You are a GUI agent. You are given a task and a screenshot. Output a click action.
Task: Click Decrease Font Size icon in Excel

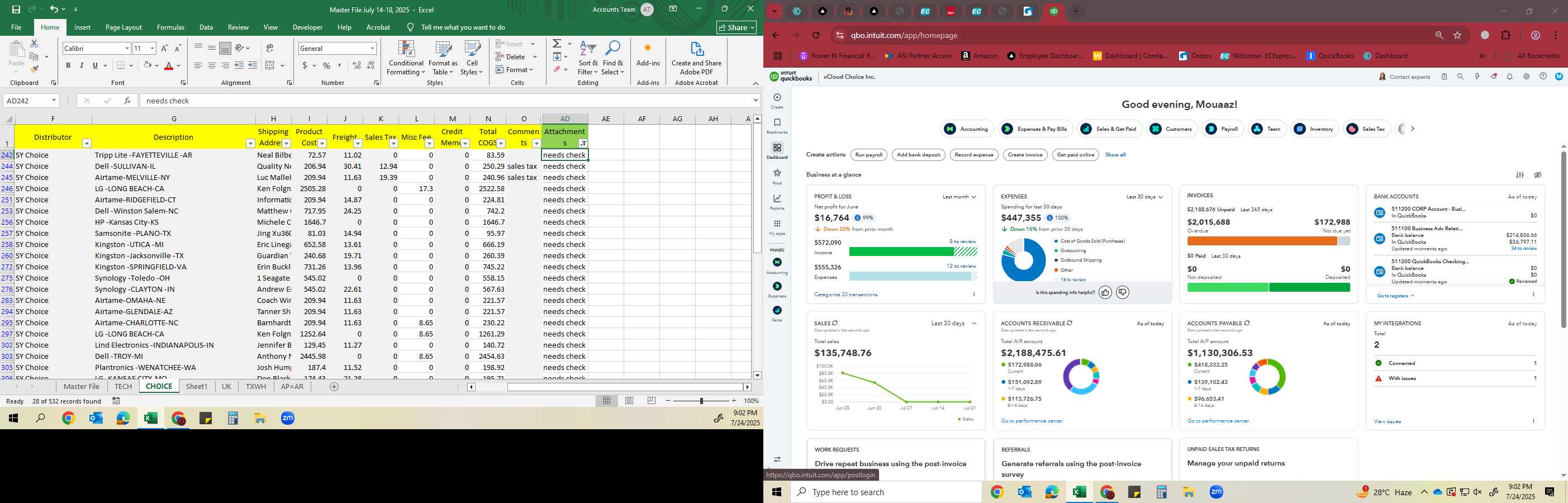178,48
